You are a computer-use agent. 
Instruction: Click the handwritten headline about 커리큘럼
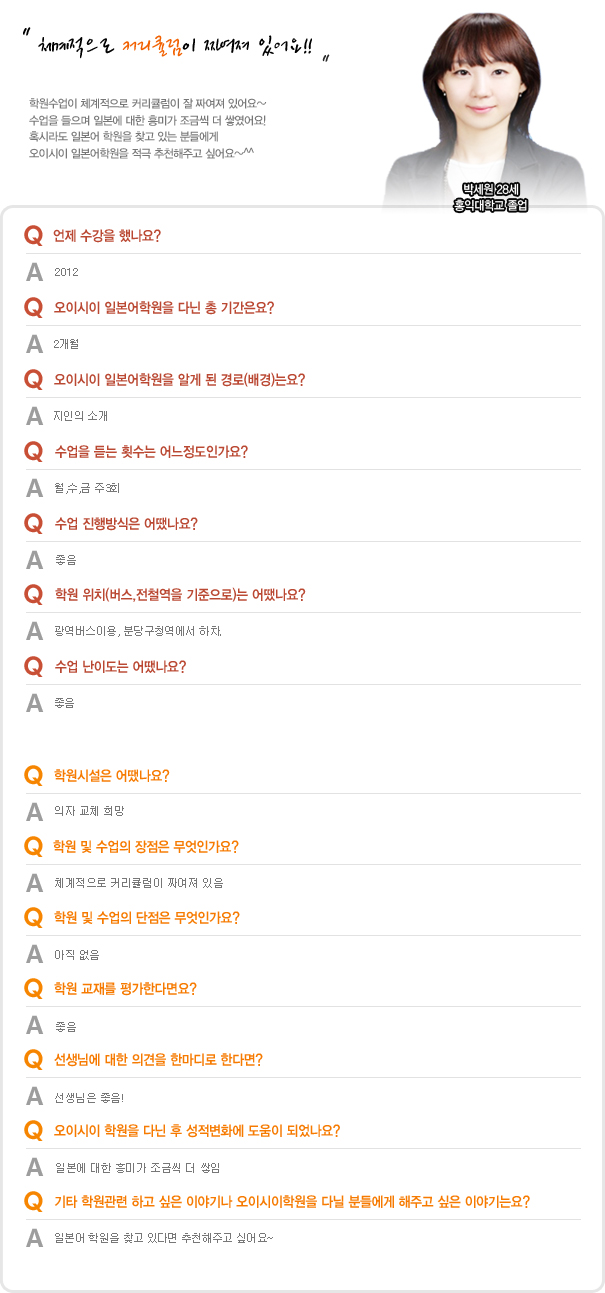point(180,47)
